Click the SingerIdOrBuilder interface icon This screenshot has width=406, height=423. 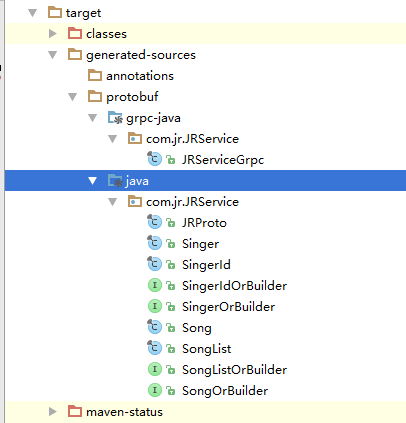(x=155, y=285)
